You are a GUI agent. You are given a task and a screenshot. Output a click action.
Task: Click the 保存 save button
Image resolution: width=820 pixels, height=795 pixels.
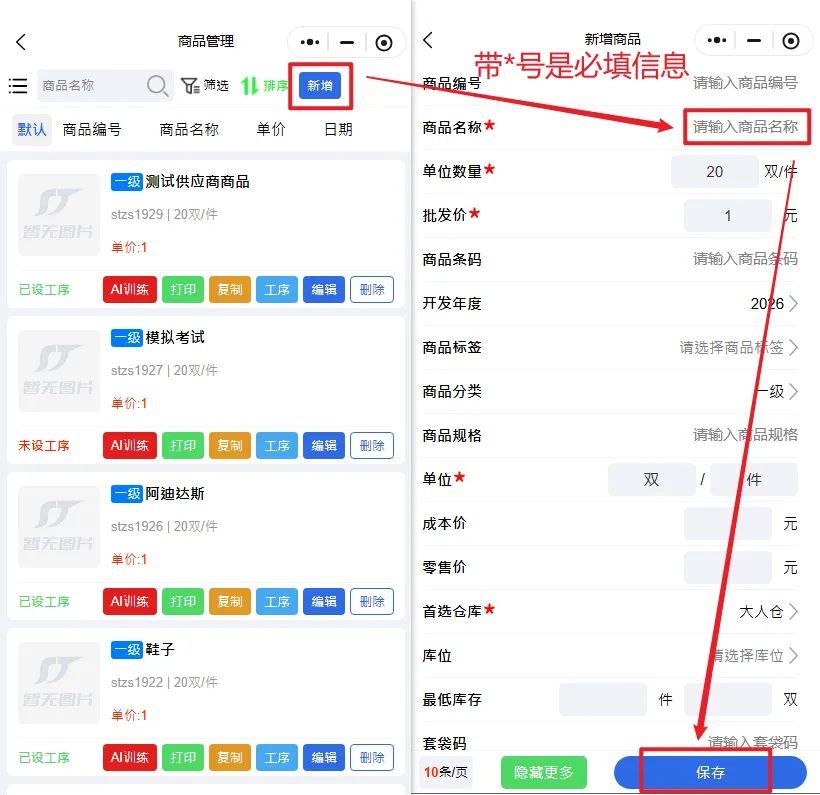pos(710,773)
